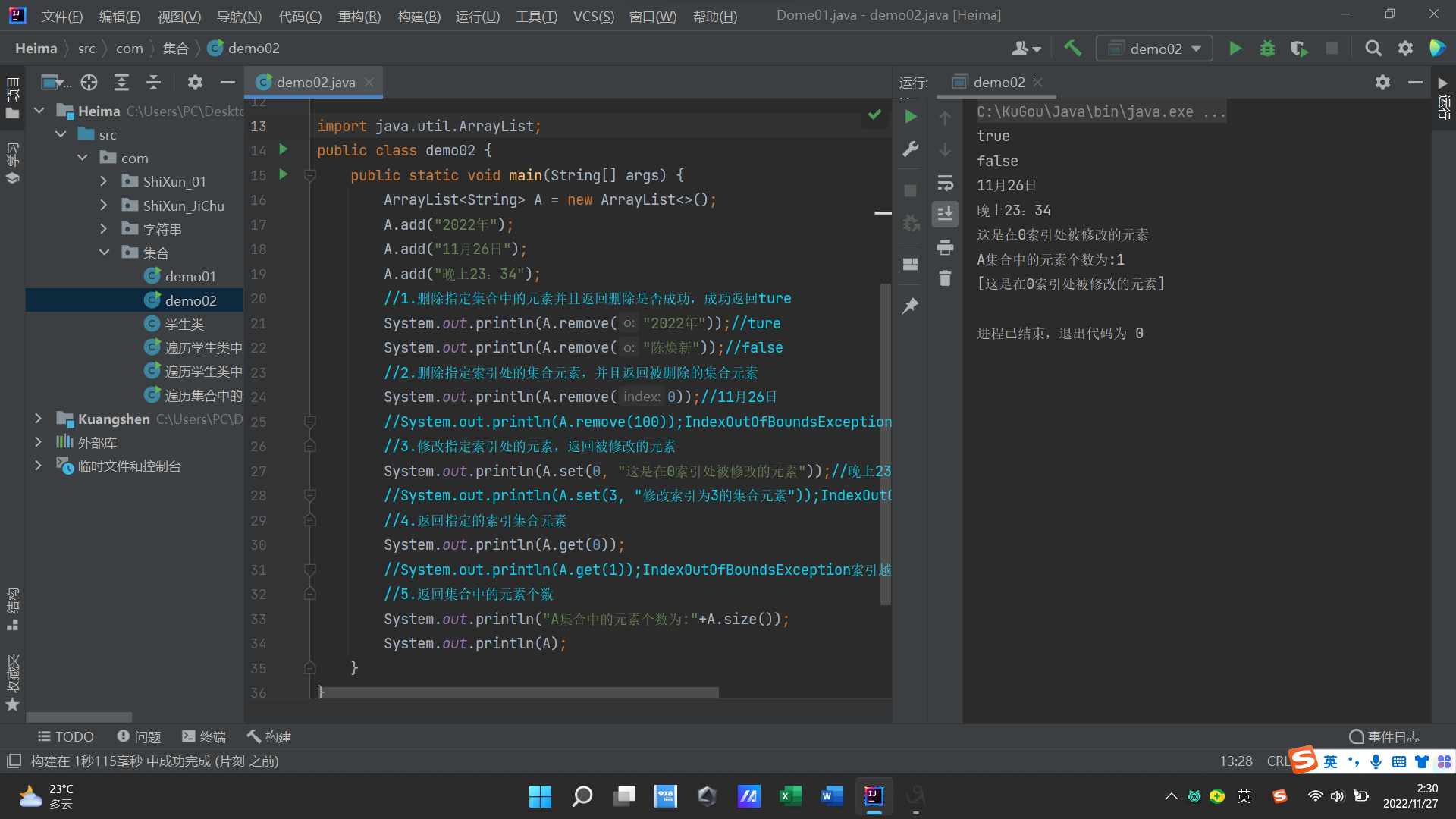Click locate-file target icon in project panel
Screen dimensions: 1456x819
pyautogui.click(x=89, y=82)
